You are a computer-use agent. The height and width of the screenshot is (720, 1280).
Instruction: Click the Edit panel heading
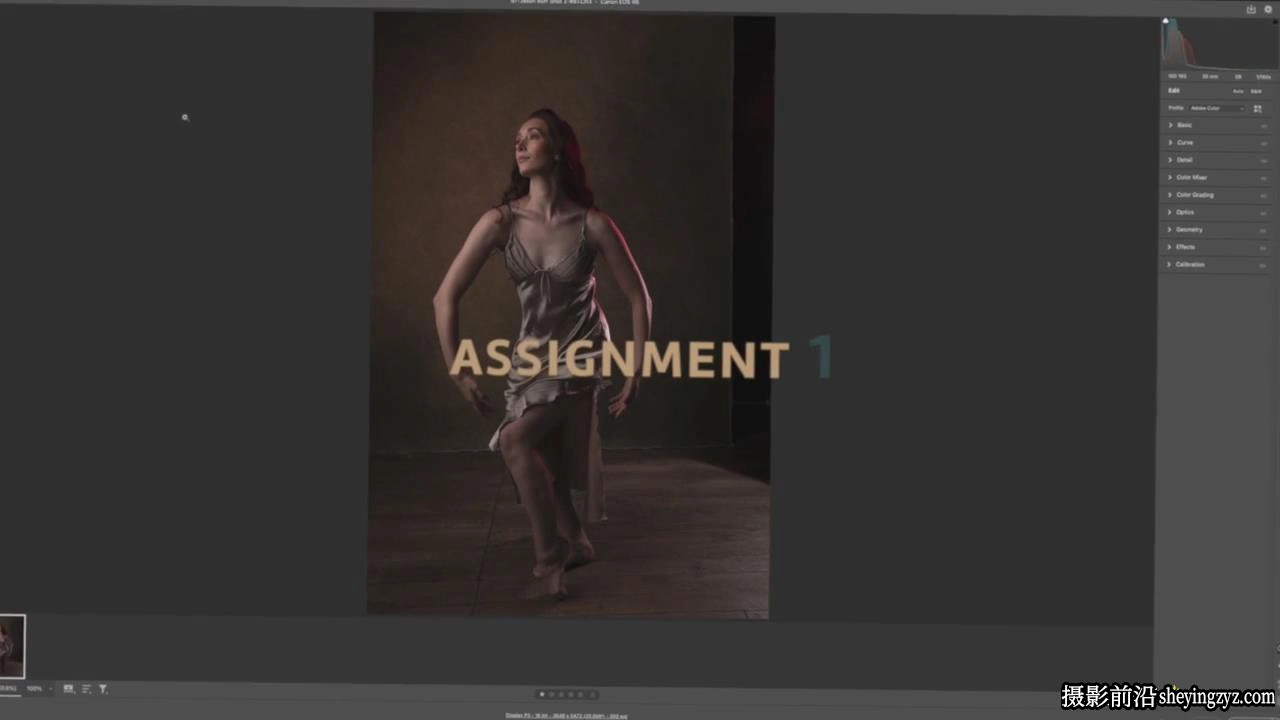click(1174, 91)
